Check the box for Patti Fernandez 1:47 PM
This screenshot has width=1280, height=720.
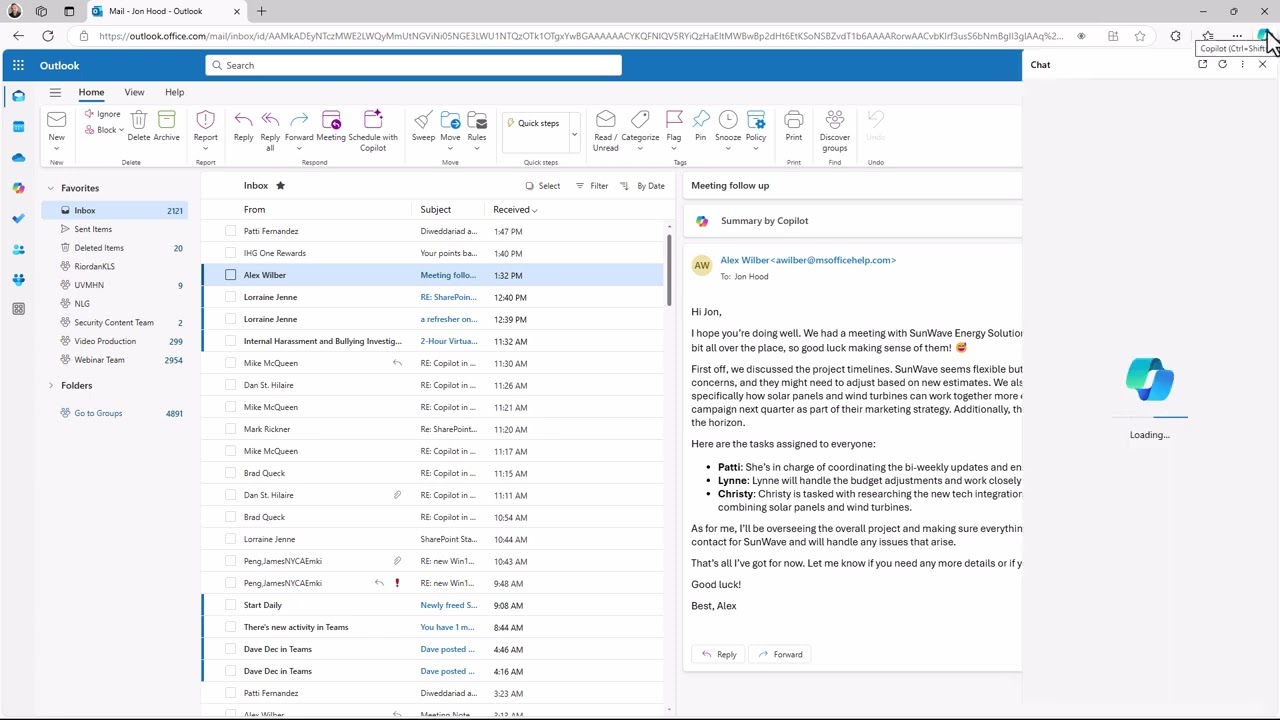click(x=231, y=231)
